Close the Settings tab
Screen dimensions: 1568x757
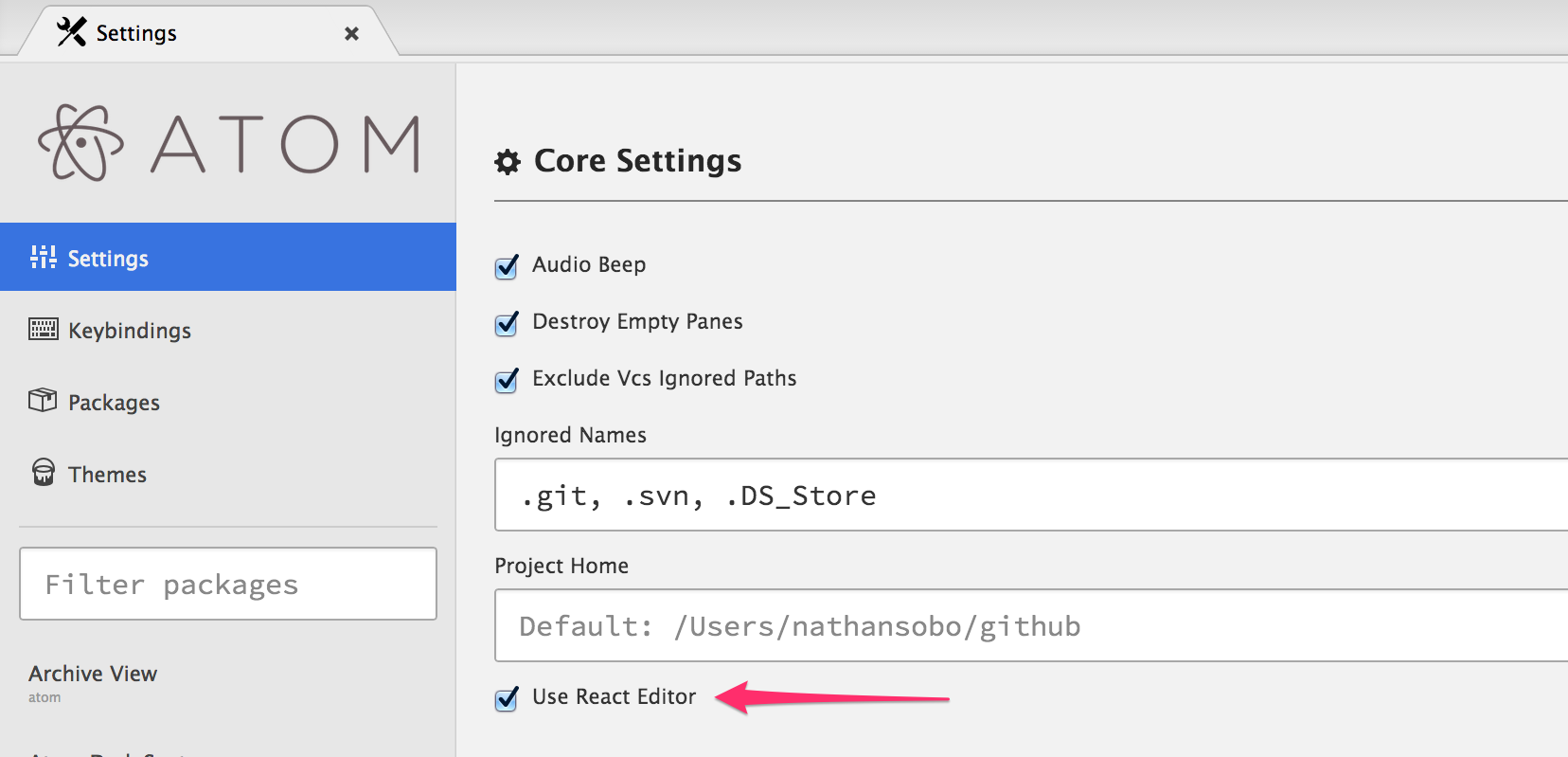(351, 33)
